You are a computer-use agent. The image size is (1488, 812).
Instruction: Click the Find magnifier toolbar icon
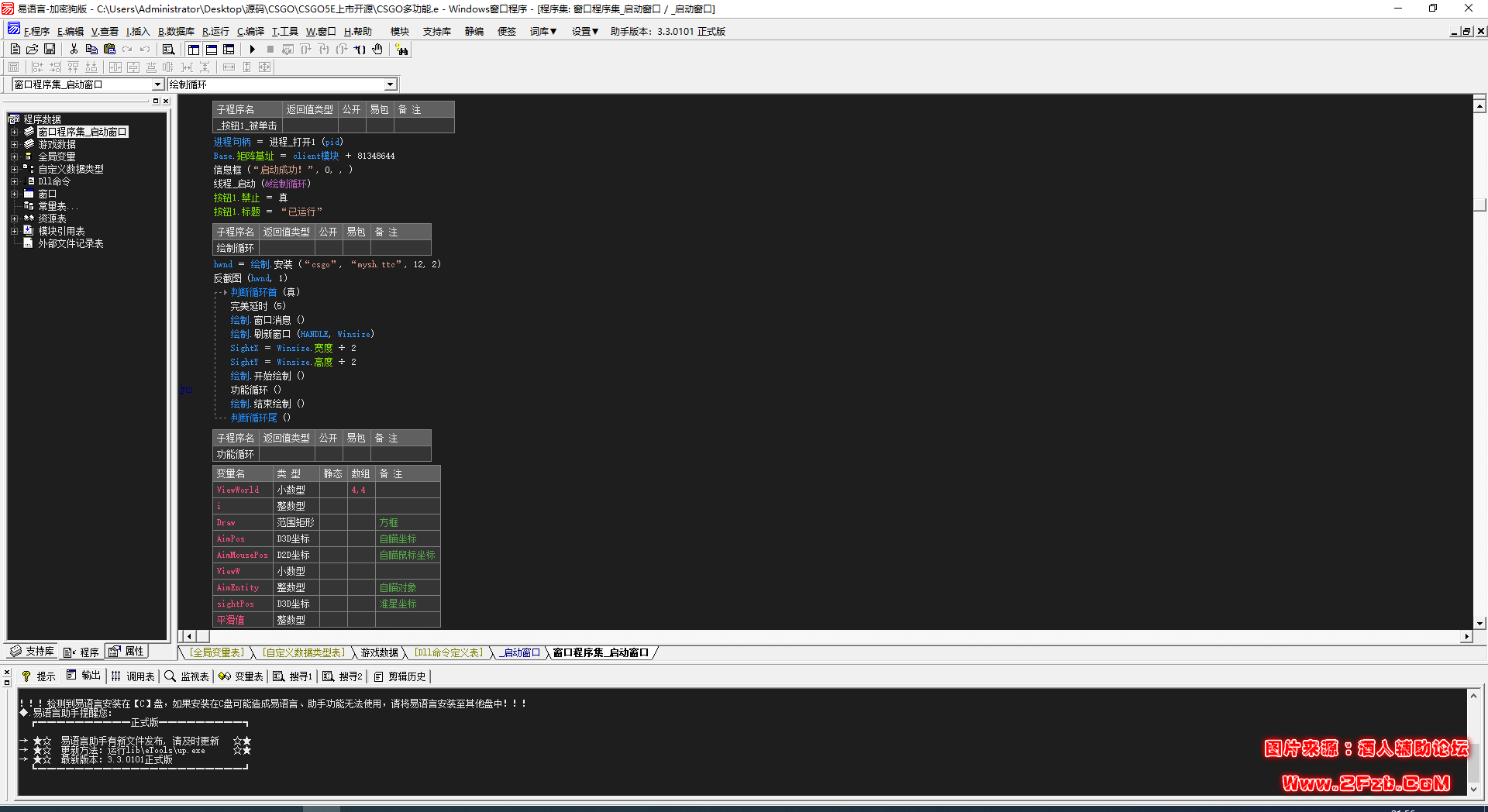point(168,50)
